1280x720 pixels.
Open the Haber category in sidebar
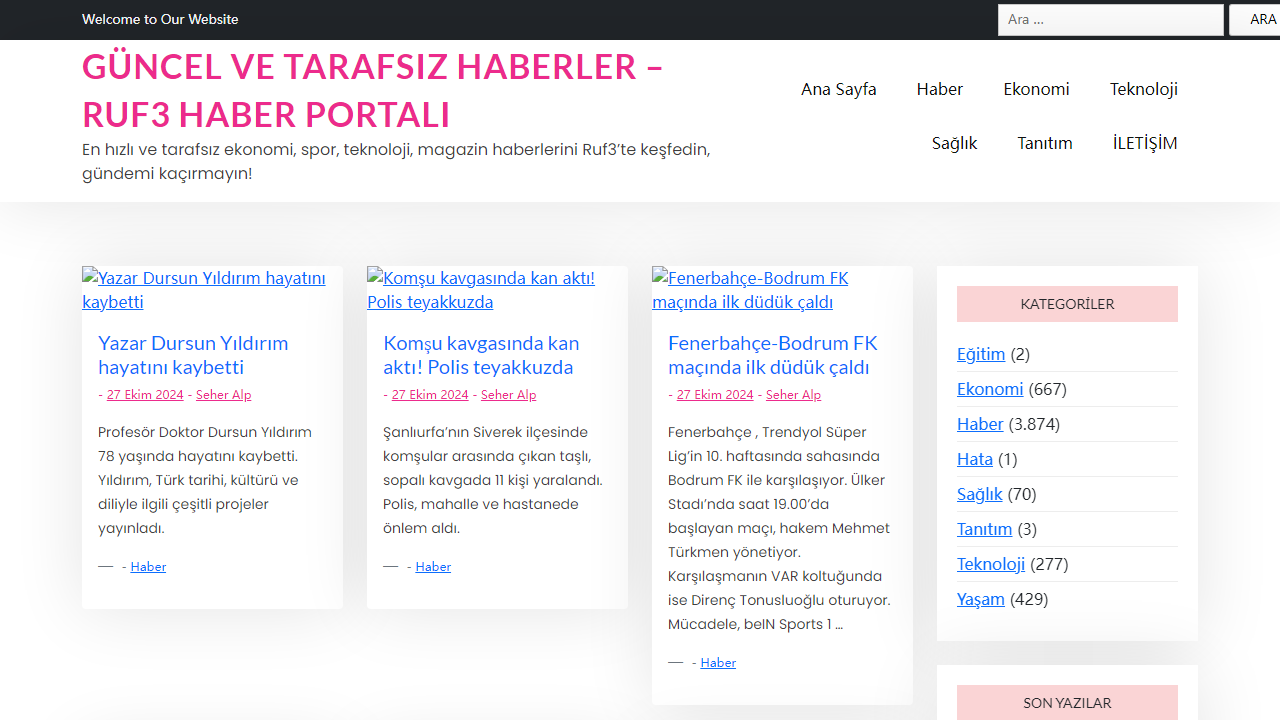click(980, 424)
